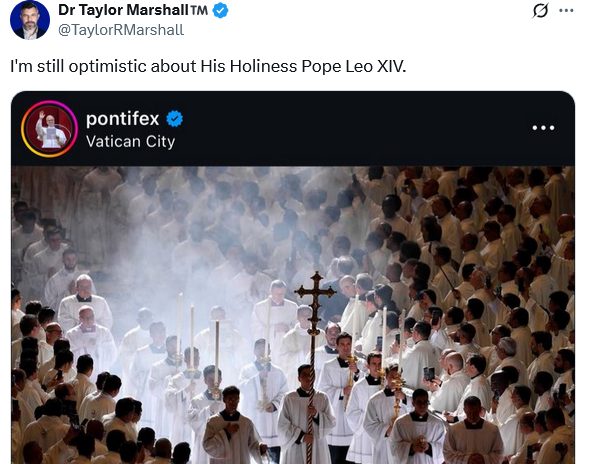Click the Grok slashed-circle icon
Screen dimensions: 592x464
[540, 11]
